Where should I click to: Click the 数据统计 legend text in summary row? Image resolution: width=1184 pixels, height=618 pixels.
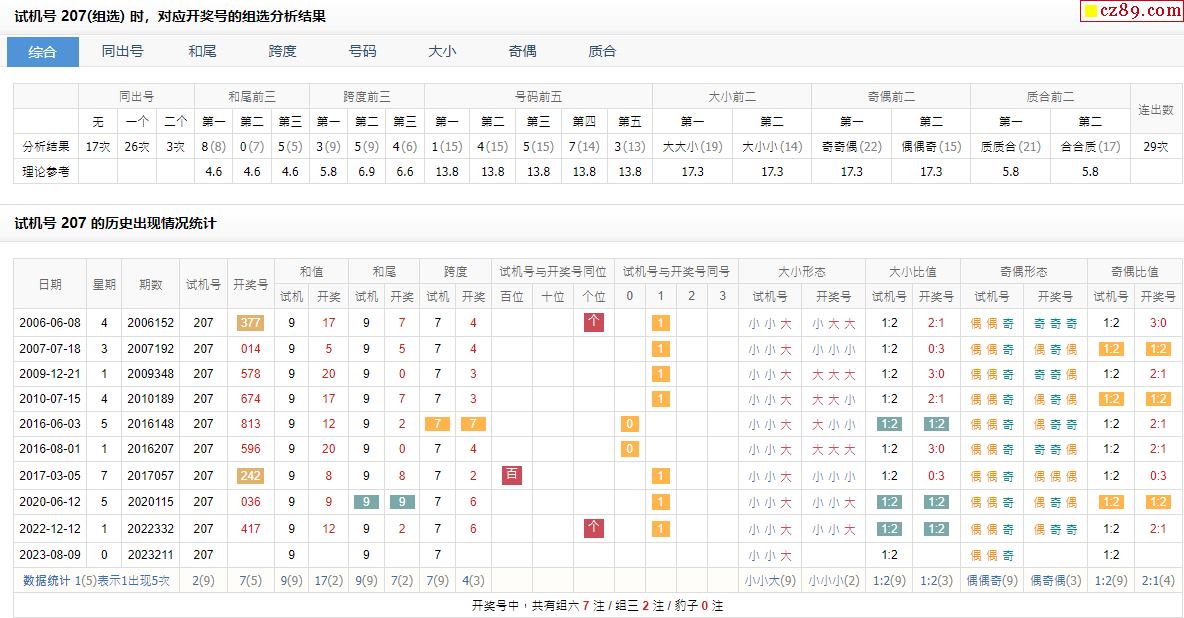click(97, 580)
